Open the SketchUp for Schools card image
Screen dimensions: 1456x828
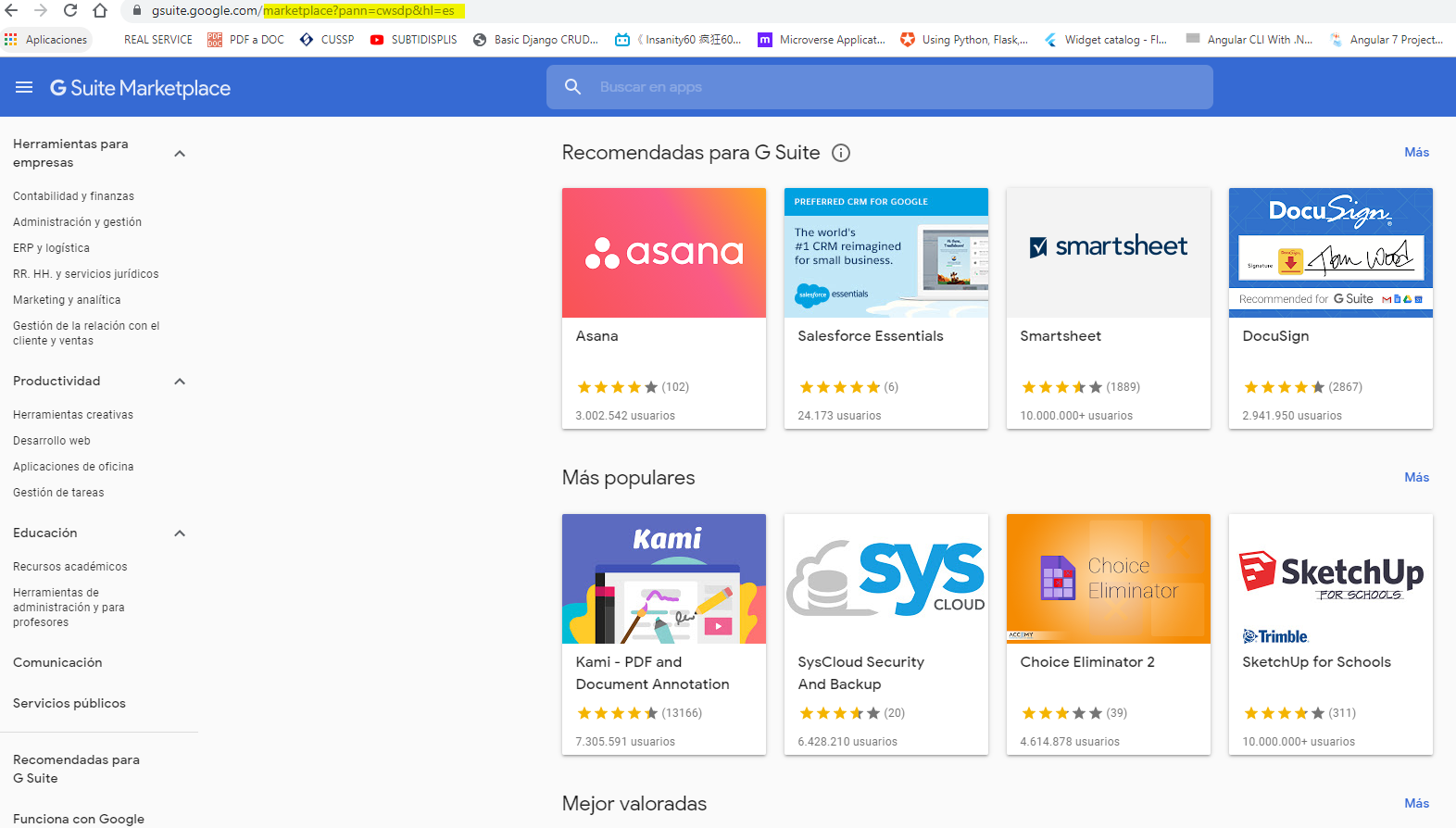1331,579
